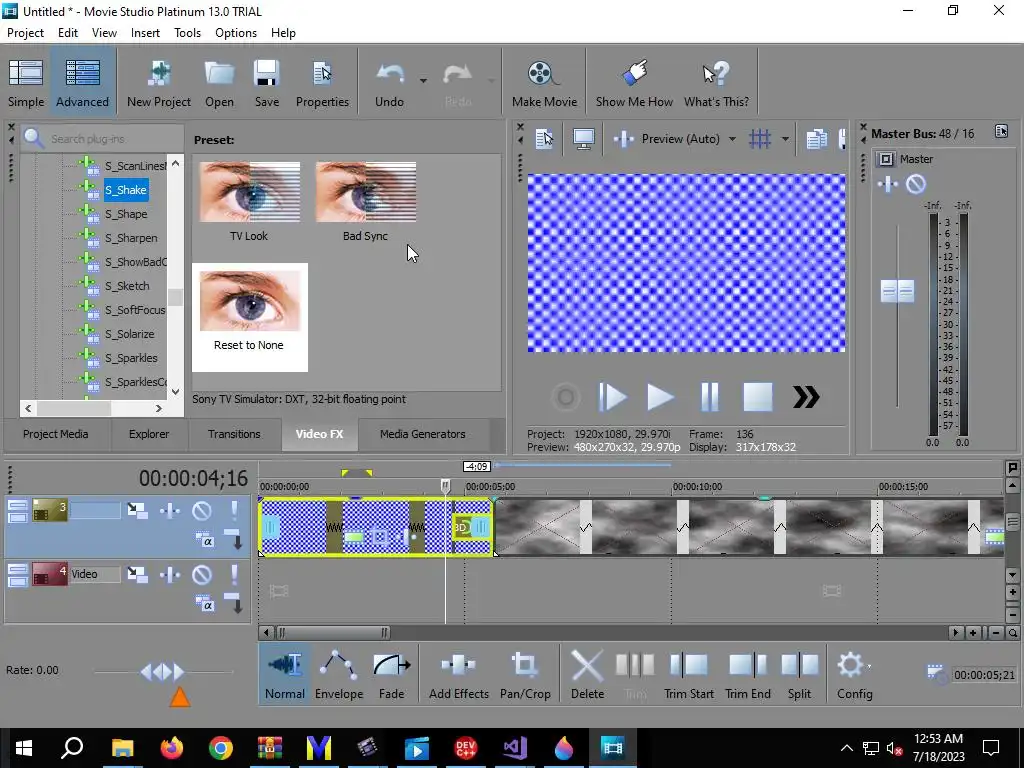This screenshot has height=768, width=1024.
Task: Open Config toolbar settings
Action: tap(854, 673)
